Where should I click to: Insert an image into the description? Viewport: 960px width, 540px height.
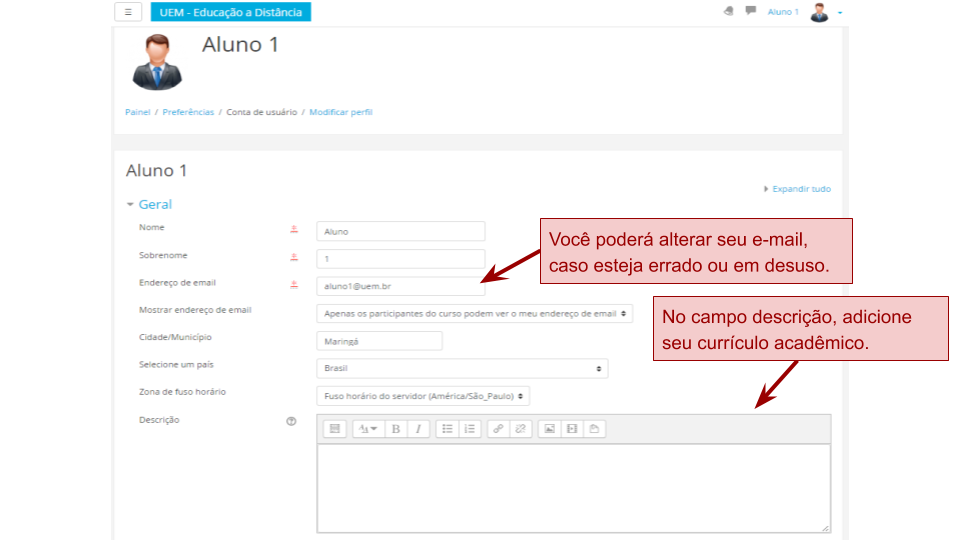[x=548, y=429]
